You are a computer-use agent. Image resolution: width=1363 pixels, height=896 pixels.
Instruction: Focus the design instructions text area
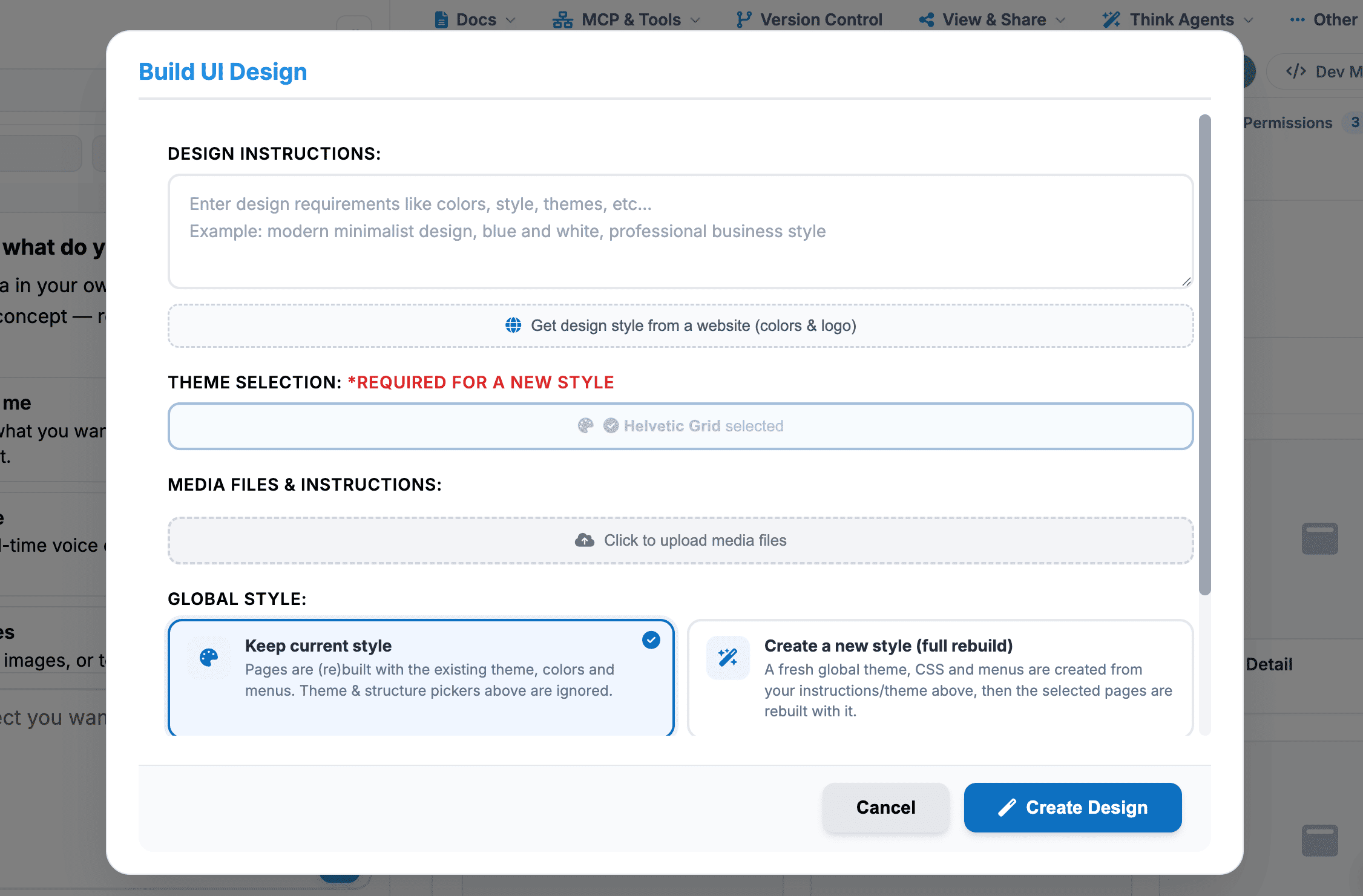click(x=680, y=232)
